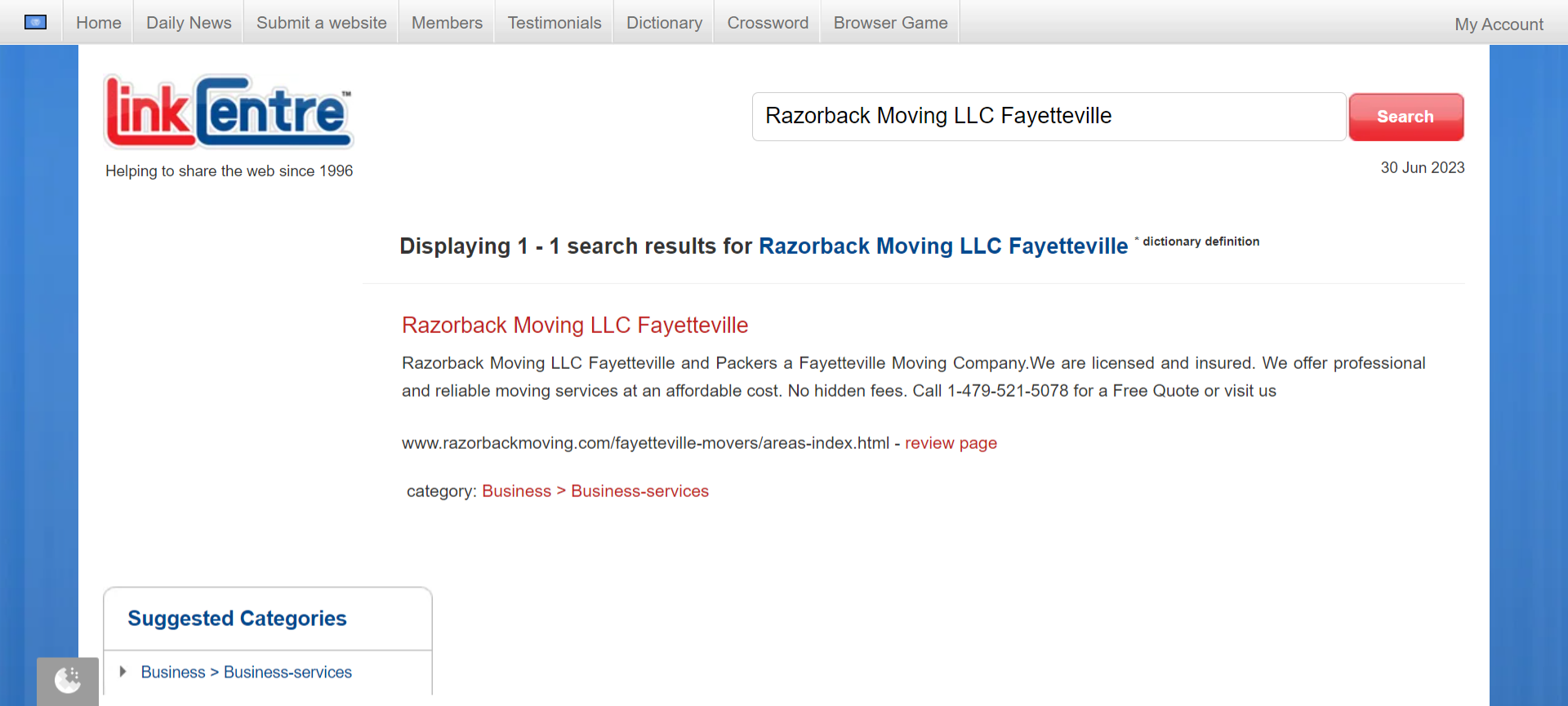The width and height of the screenshot is (1568, 706).
Task: Open My Account link
Action: (x=1499, y=24)
